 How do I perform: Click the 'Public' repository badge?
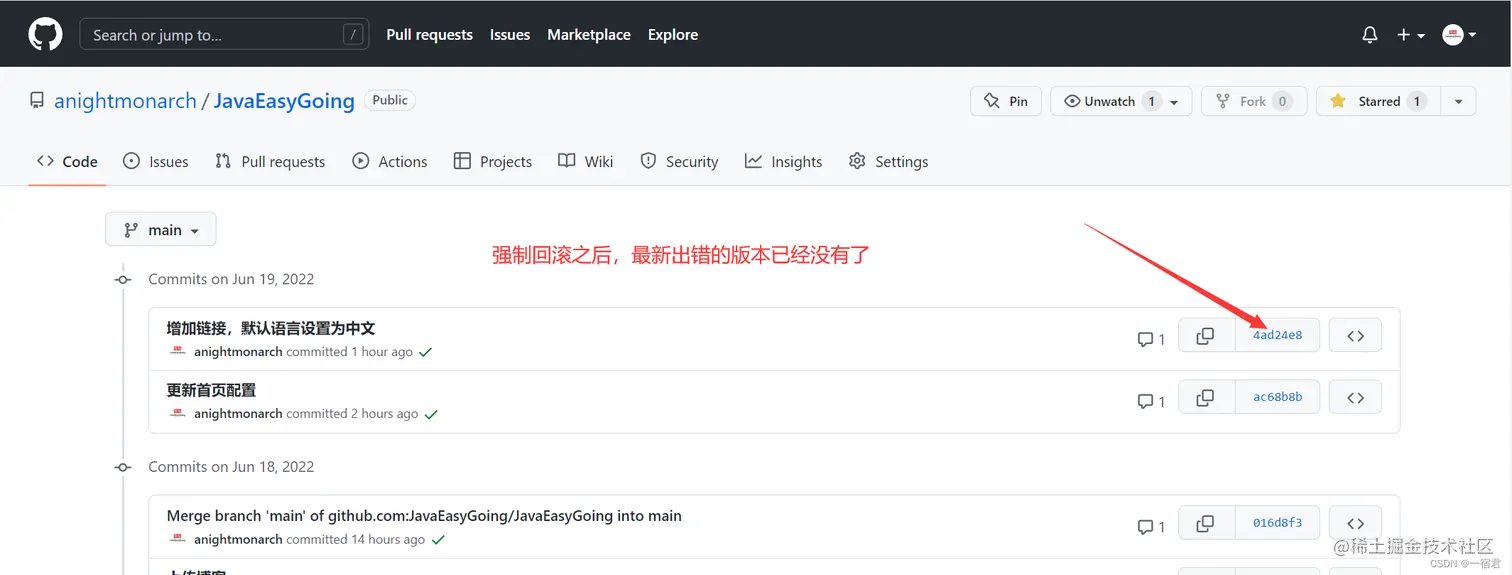[390, 100]
